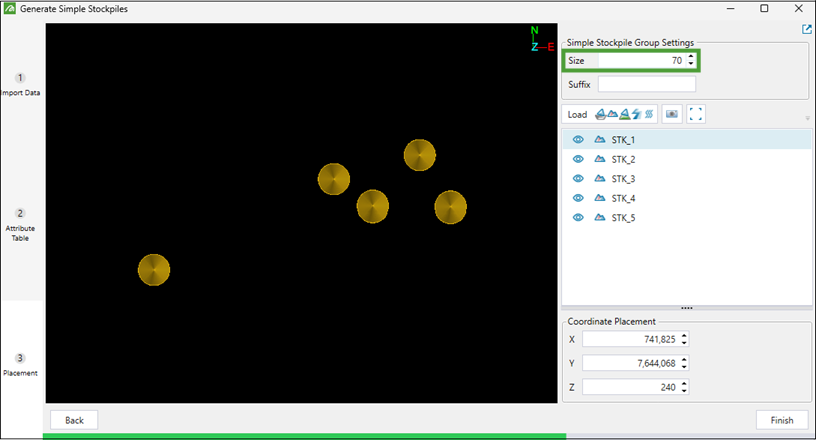Toggle visibility of STK_2
This screenshot has height=440, width=816.
point(578,159)
